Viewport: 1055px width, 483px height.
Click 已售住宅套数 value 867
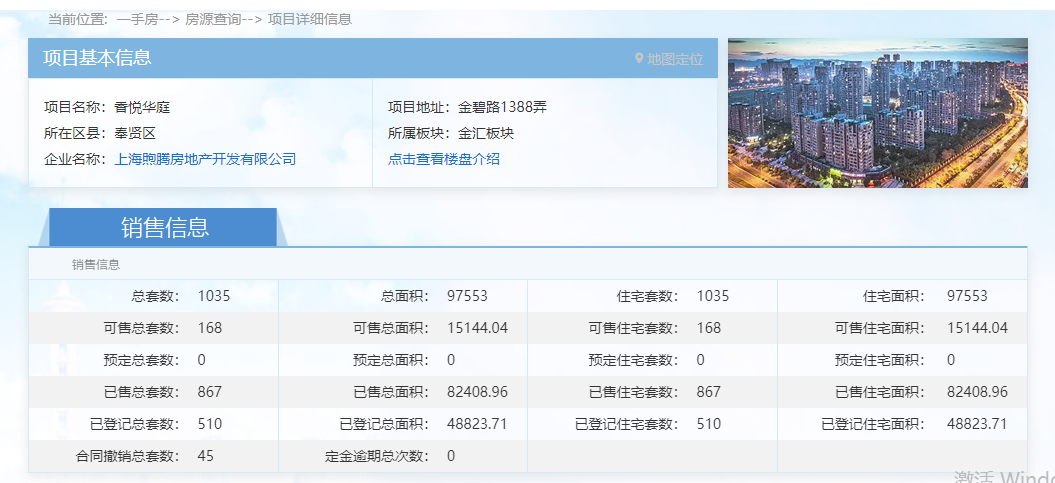(x=708, y=392)
